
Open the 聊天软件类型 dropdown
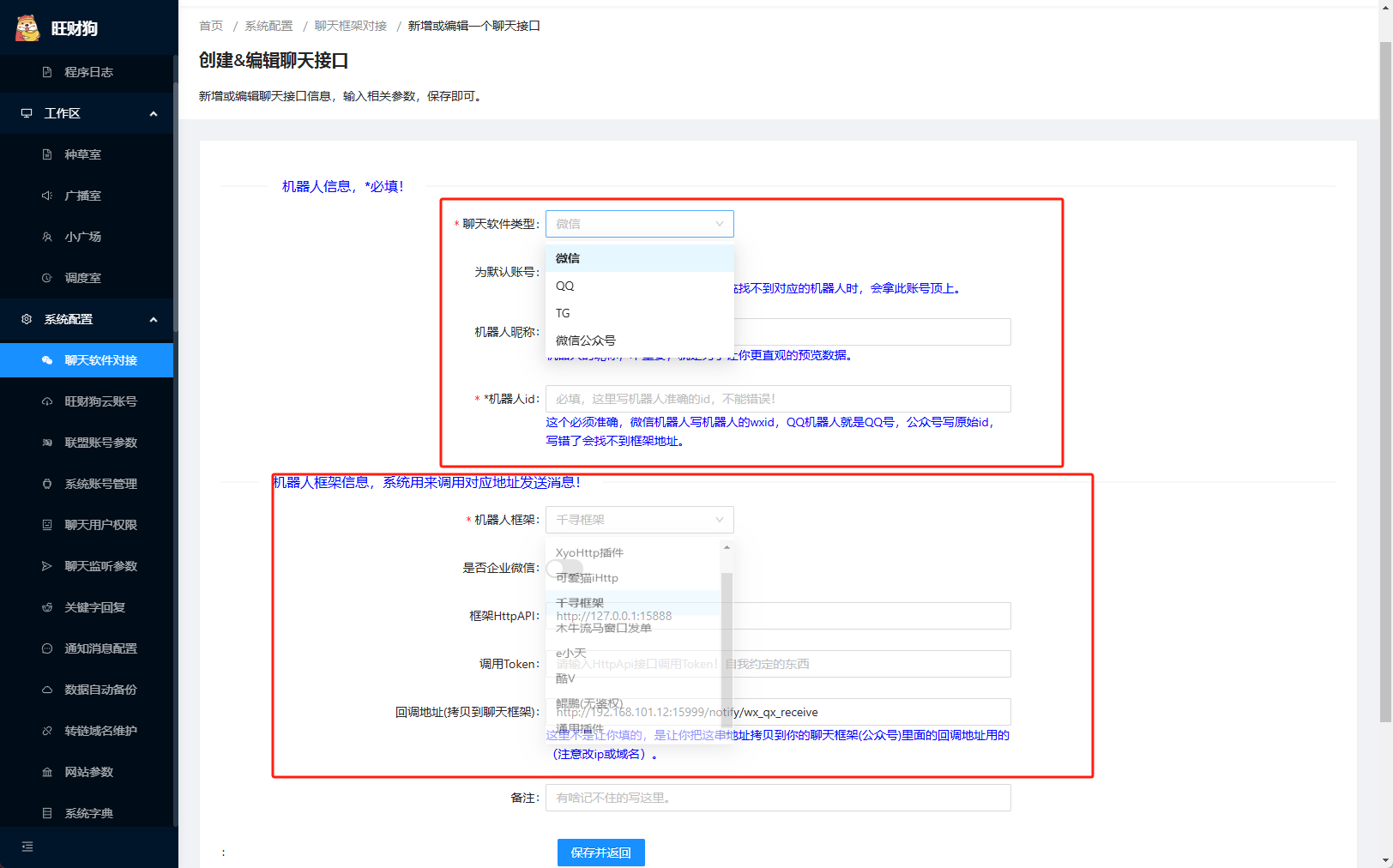click(x=640, y=224)
